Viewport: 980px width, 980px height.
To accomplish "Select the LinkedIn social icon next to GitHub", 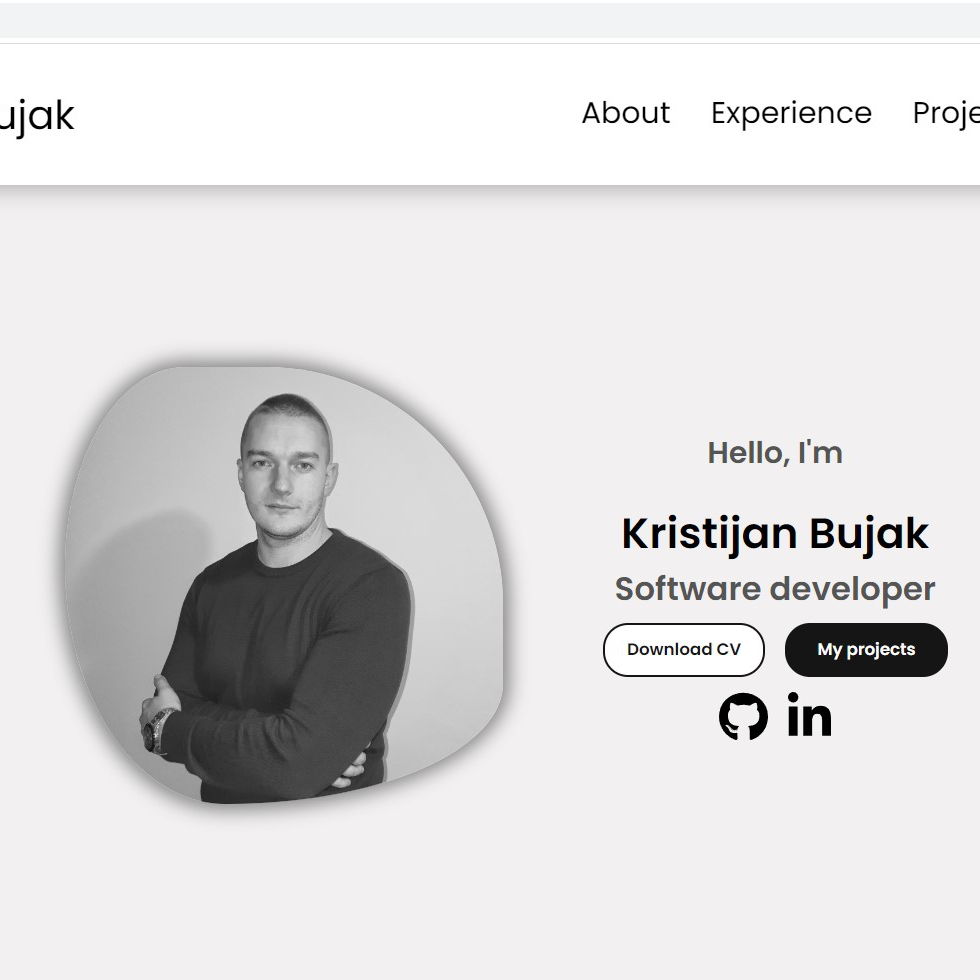I will (x=809, y=716).
